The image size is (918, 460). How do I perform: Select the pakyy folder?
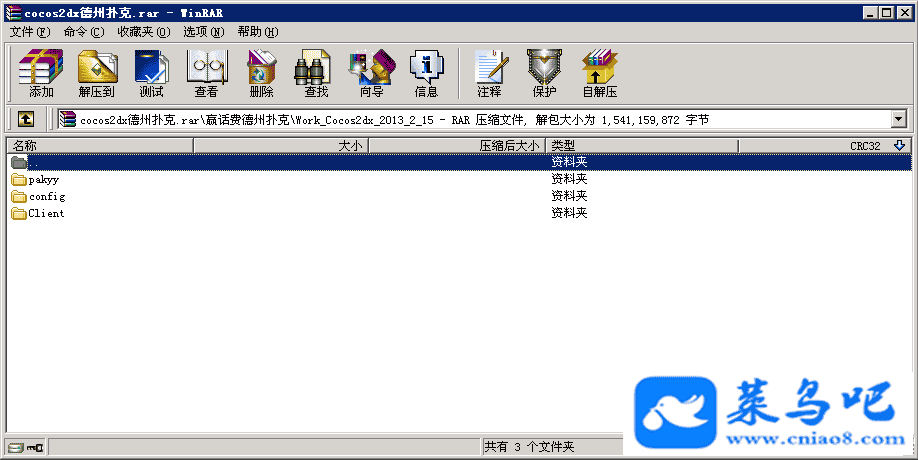[x=43, y=179]
